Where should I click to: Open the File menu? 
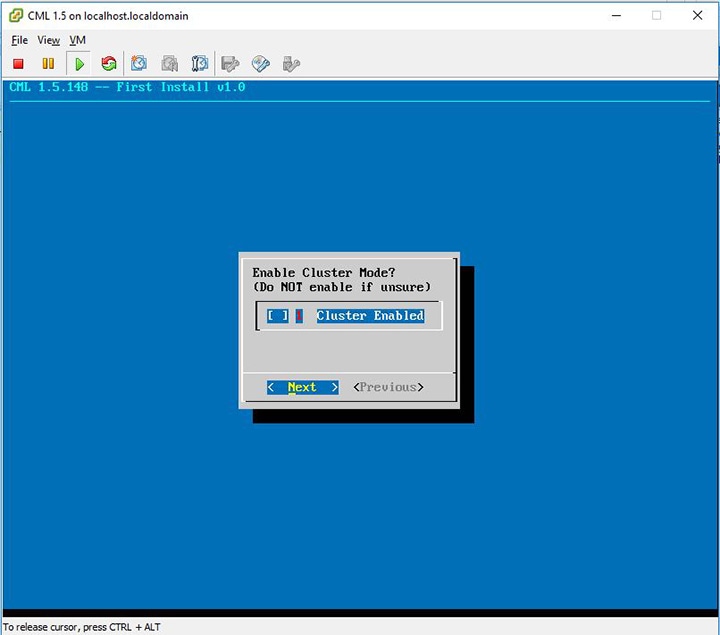[x=19, y=40]
